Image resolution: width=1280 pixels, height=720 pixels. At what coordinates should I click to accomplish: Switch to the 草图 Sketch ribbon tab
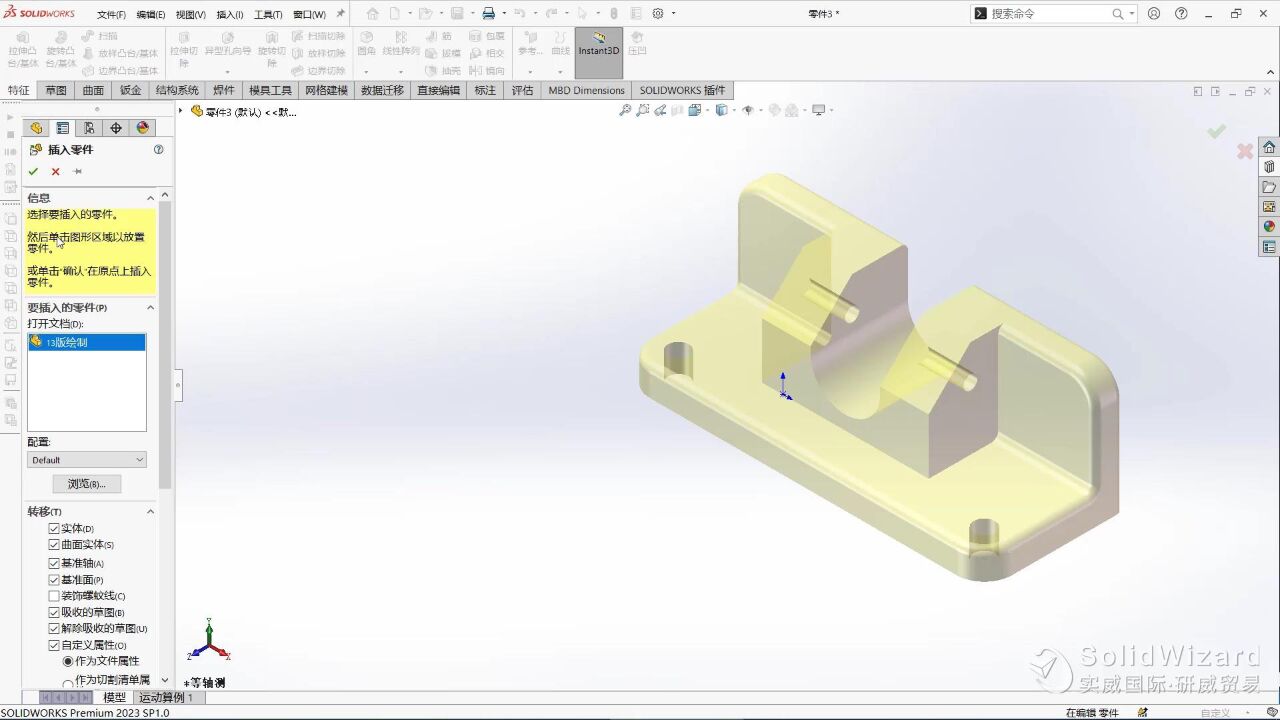(x=54, y=90)
